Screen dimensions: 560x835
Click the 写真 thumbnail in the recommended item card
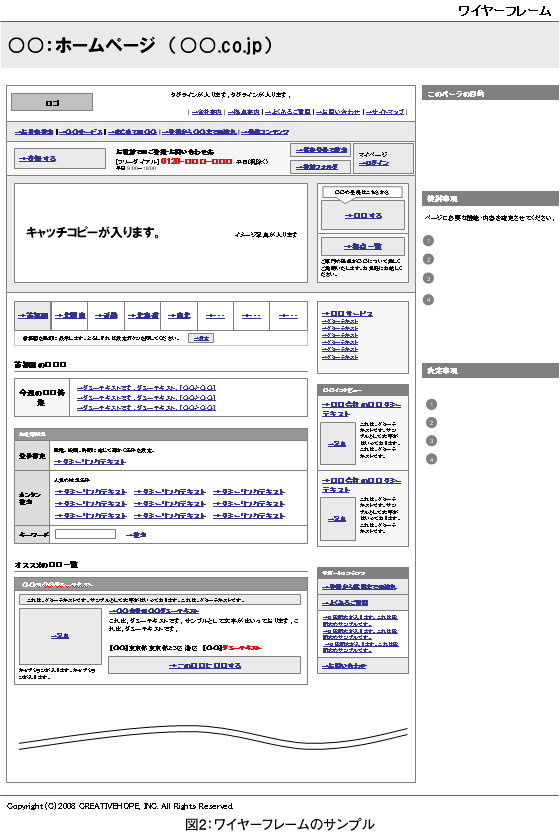coord(60,636)
